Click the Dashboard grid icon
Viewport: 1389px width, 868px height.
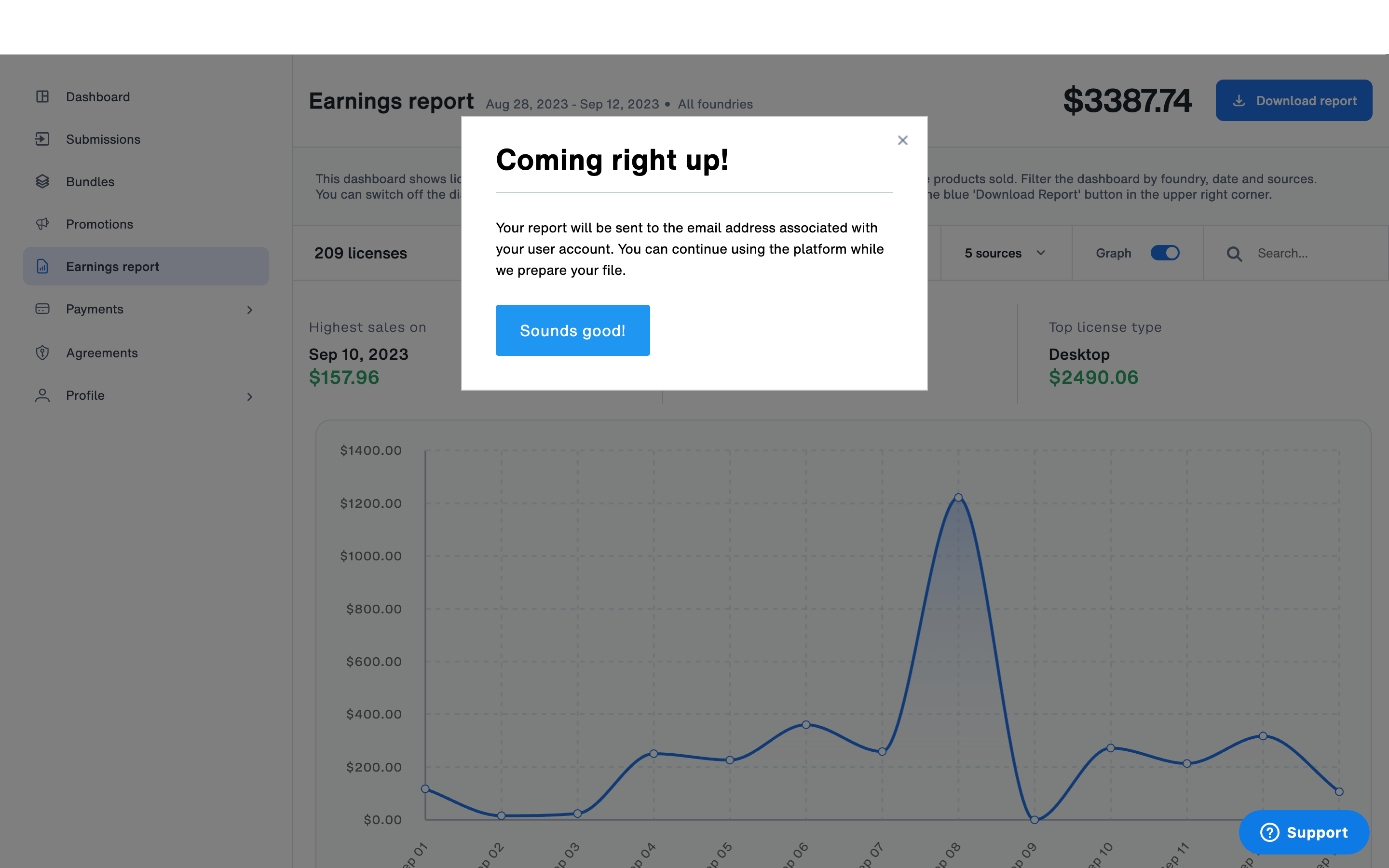(42, 96)
